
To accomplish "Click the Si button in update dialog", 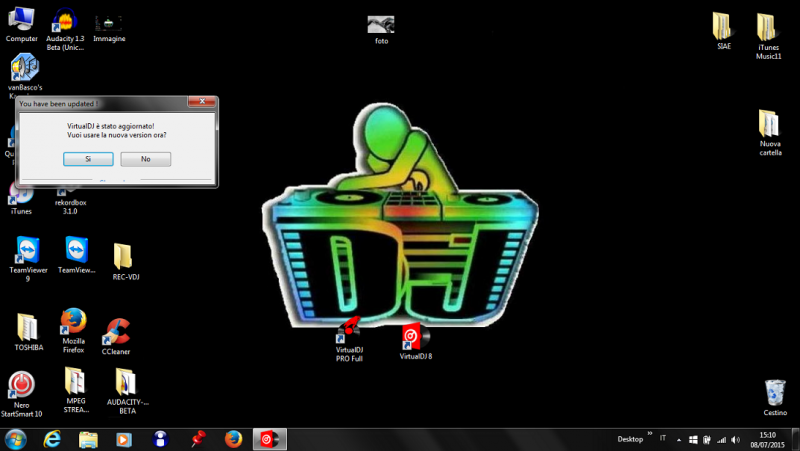I will tap(87, 159).
